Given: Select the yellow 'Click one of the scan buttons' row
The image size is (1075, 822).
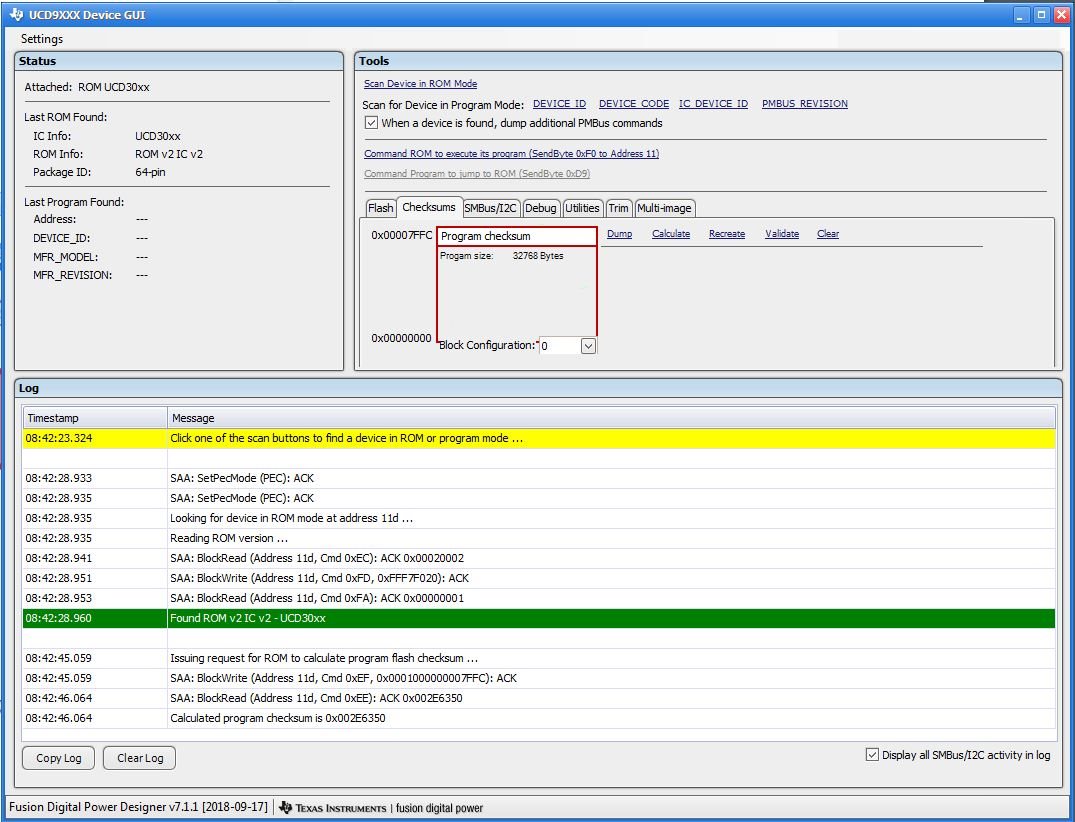Looking at the screenshot, I should point(539,438).
